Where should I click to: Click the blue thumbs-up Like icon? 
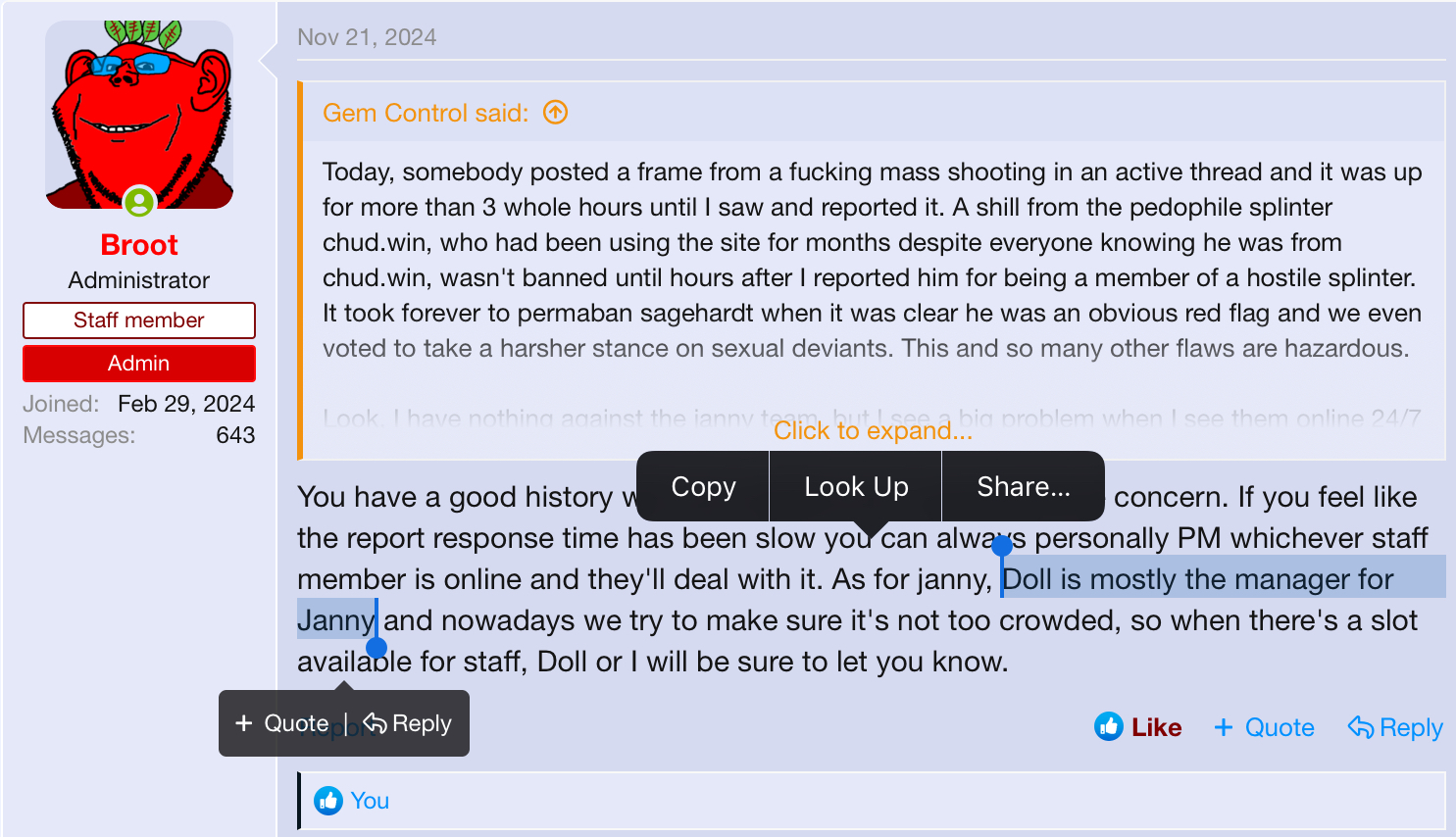(x=1109, y=726)
